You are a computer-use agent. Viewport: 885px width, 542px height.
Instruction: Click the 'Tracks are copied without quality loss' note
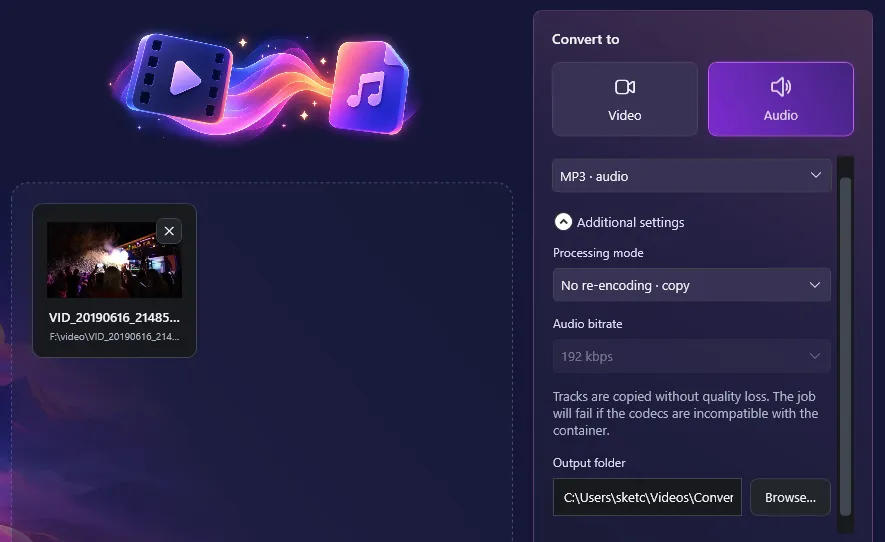tap(685, 413)
